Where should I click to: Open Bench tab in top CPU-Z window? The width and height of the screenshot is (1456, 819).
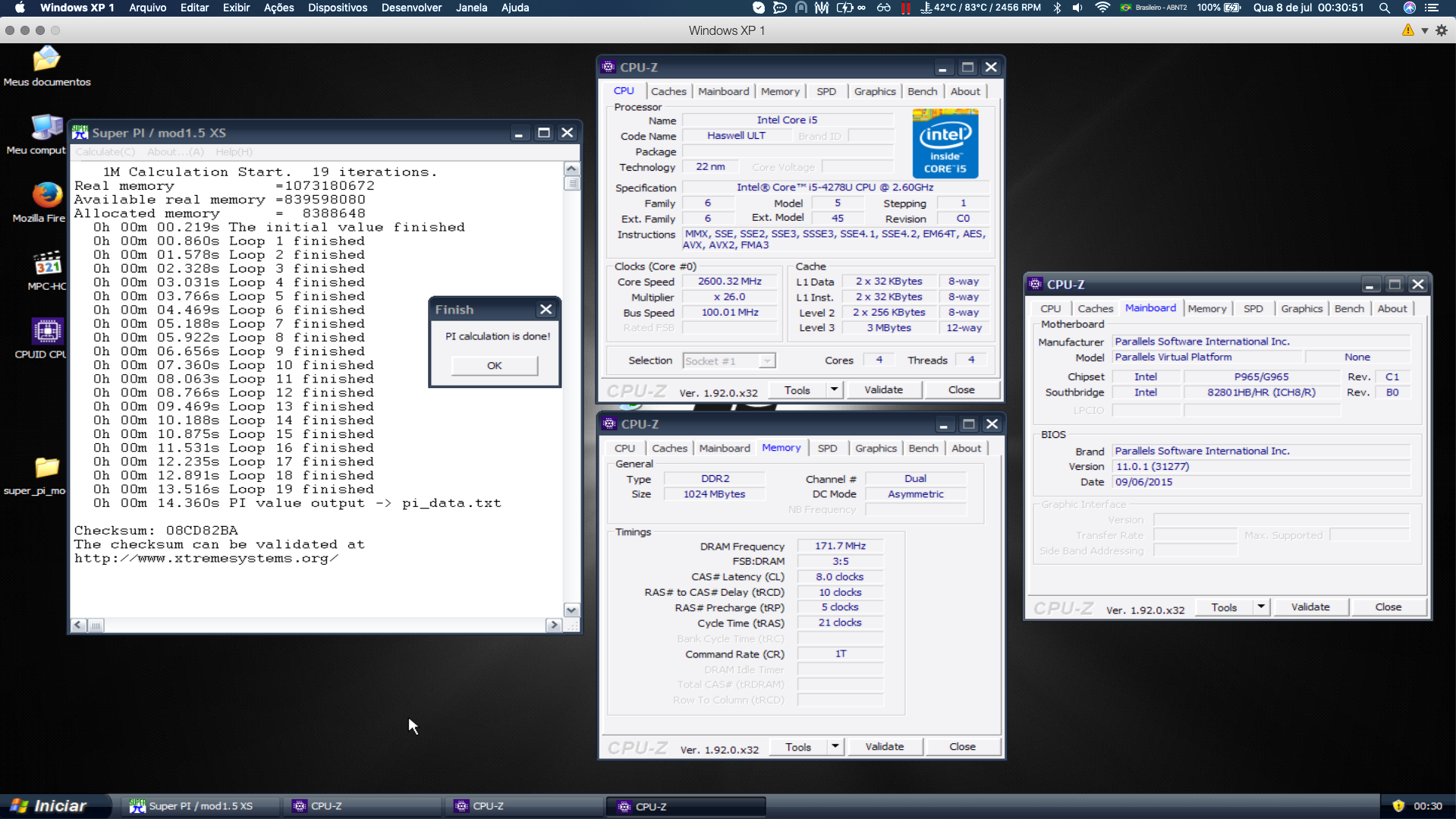[922, 91]
